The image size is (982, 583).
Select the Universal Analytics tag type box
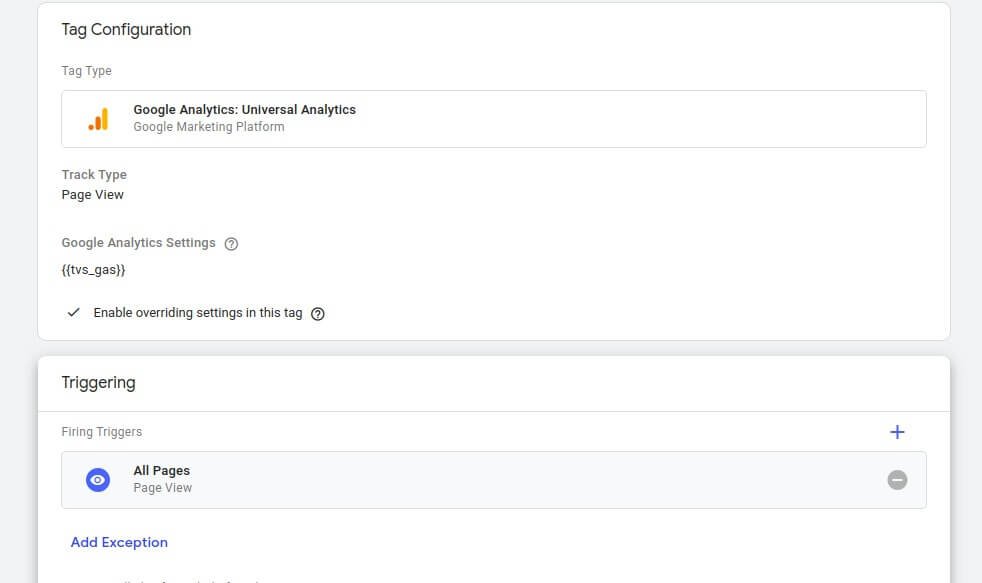(x=494, y=119)
